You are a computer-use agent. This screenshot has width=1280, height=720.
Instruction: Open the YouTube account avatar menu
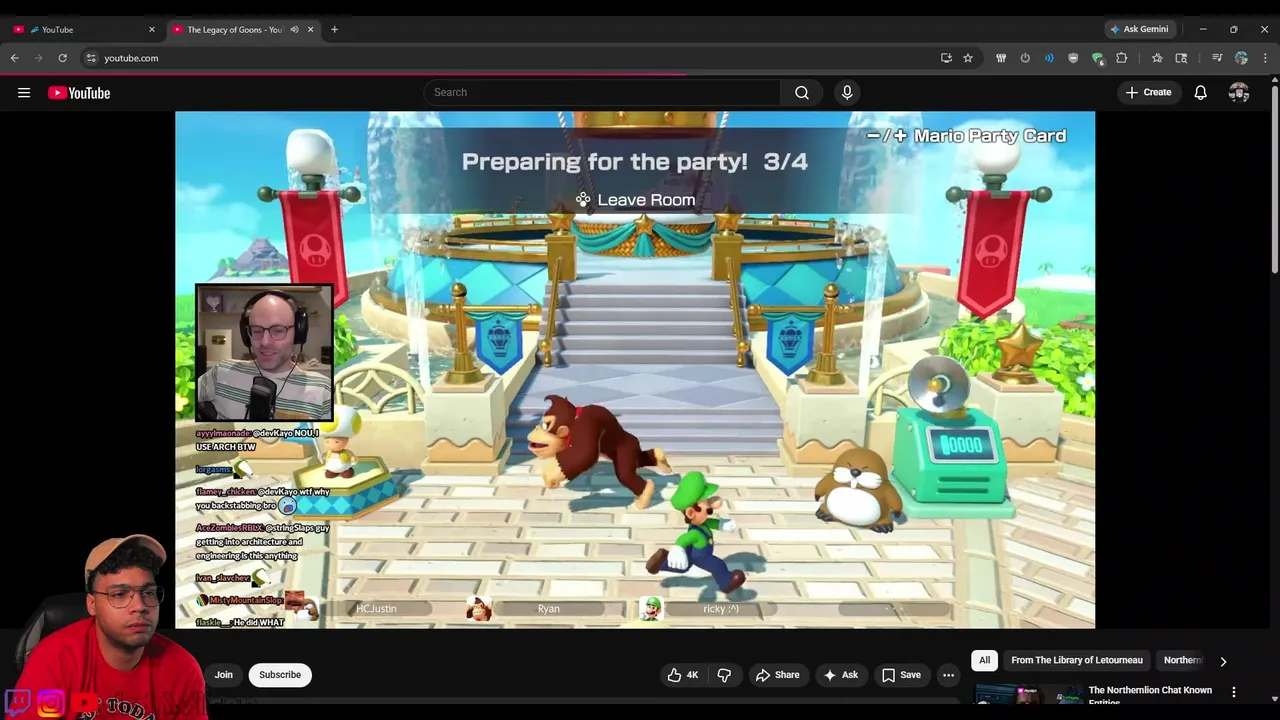point(1239,93)
